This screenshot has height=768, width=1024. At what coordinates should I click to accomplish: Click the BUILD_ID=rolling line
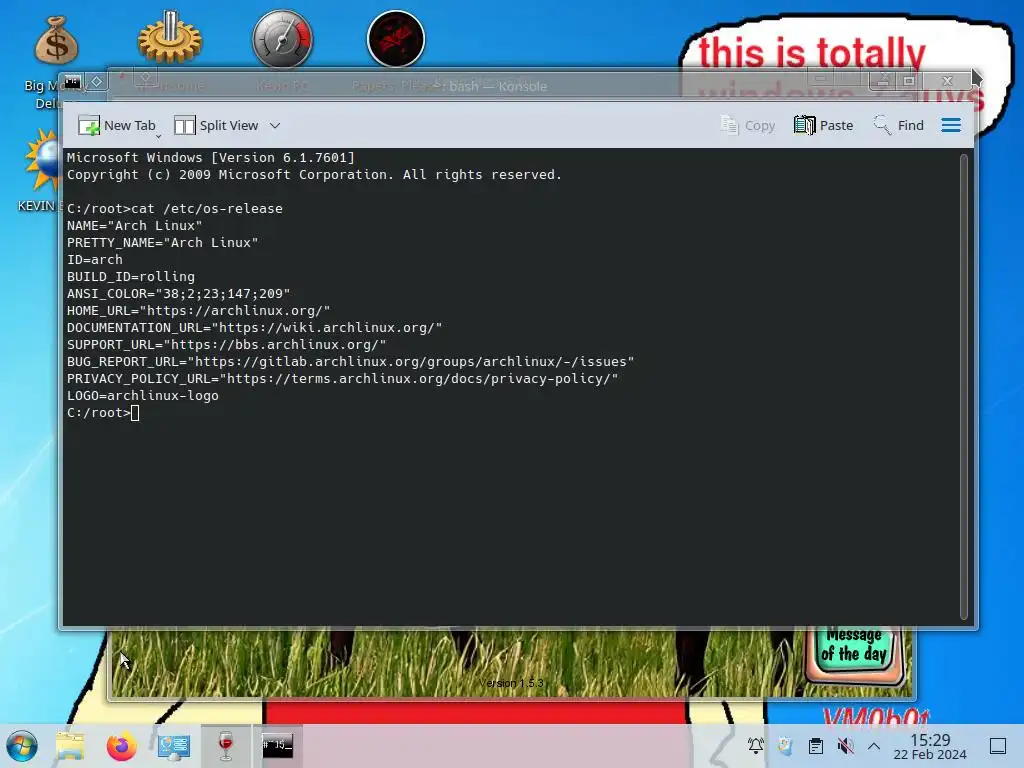(131, 277)
